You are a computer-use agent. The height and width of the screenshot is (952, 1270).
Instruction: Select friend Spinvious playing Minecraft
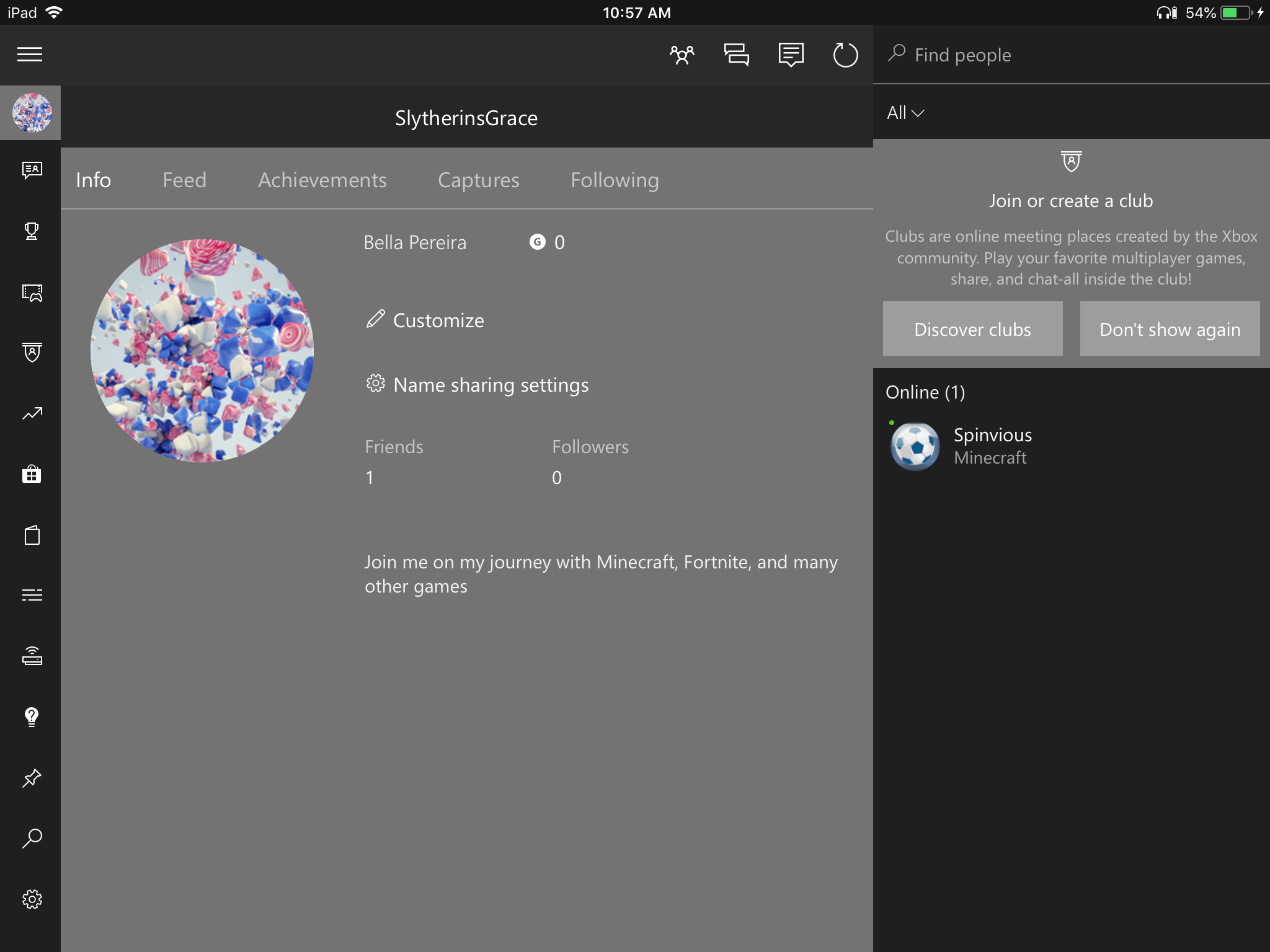click(992, 446)
